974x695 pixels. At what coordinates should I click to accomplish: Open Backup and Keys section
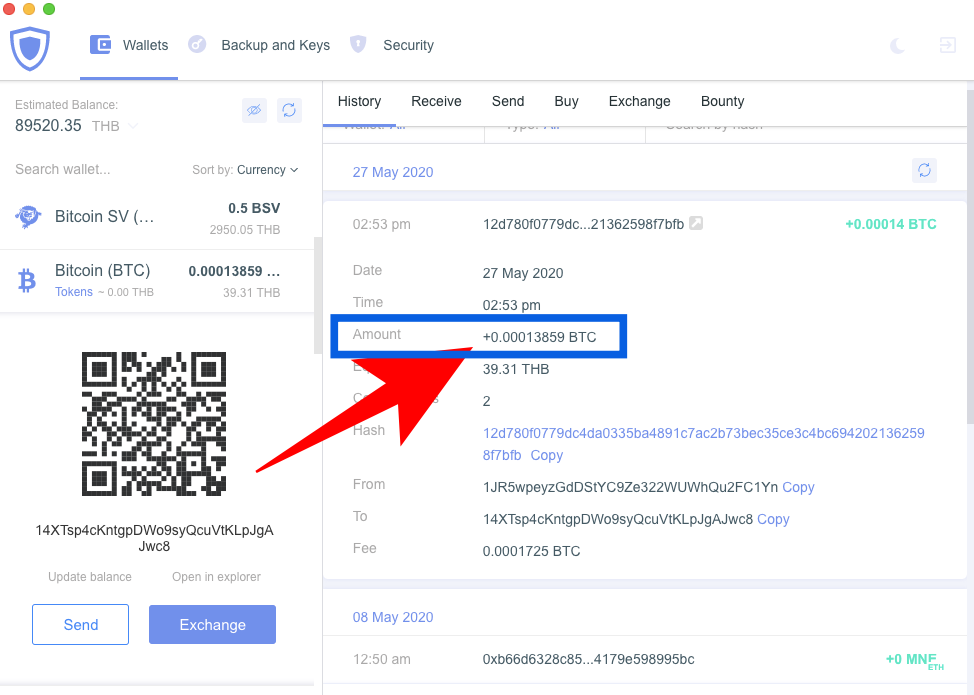275,45
